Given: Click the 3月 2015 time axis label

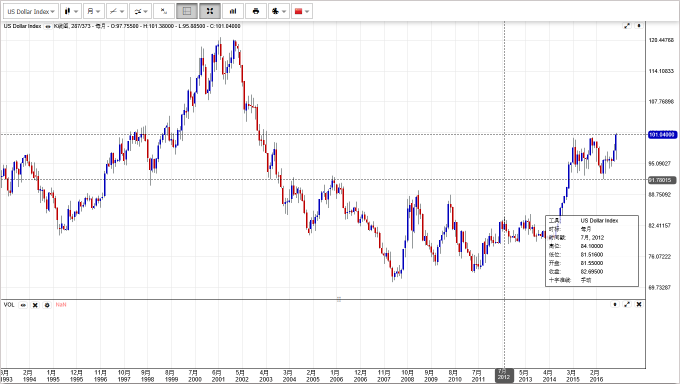Looking at the screenshot, I should (572, 376).
